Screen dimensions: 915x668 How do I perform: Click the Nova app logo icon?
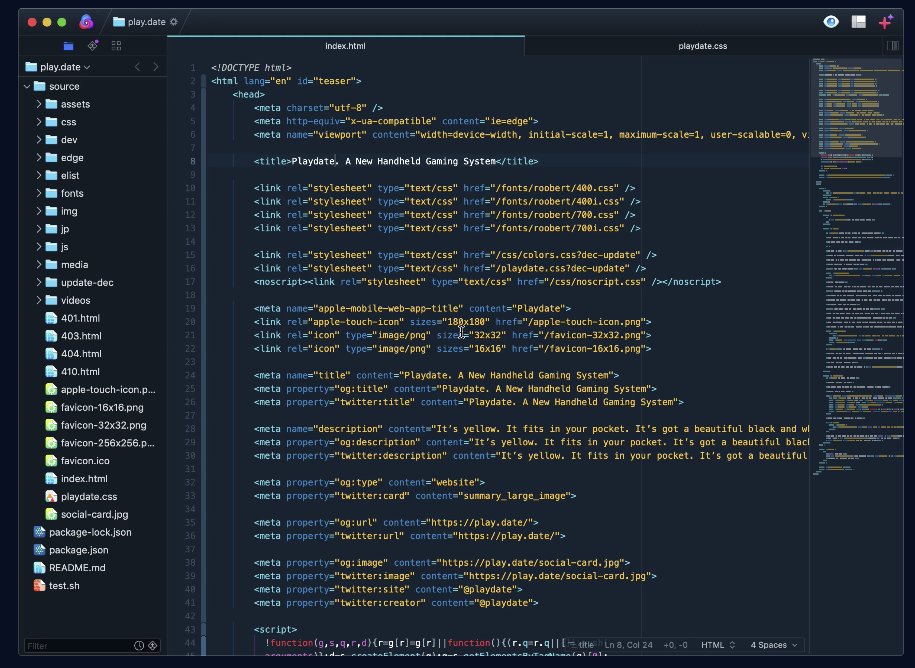tap(86, 22)
